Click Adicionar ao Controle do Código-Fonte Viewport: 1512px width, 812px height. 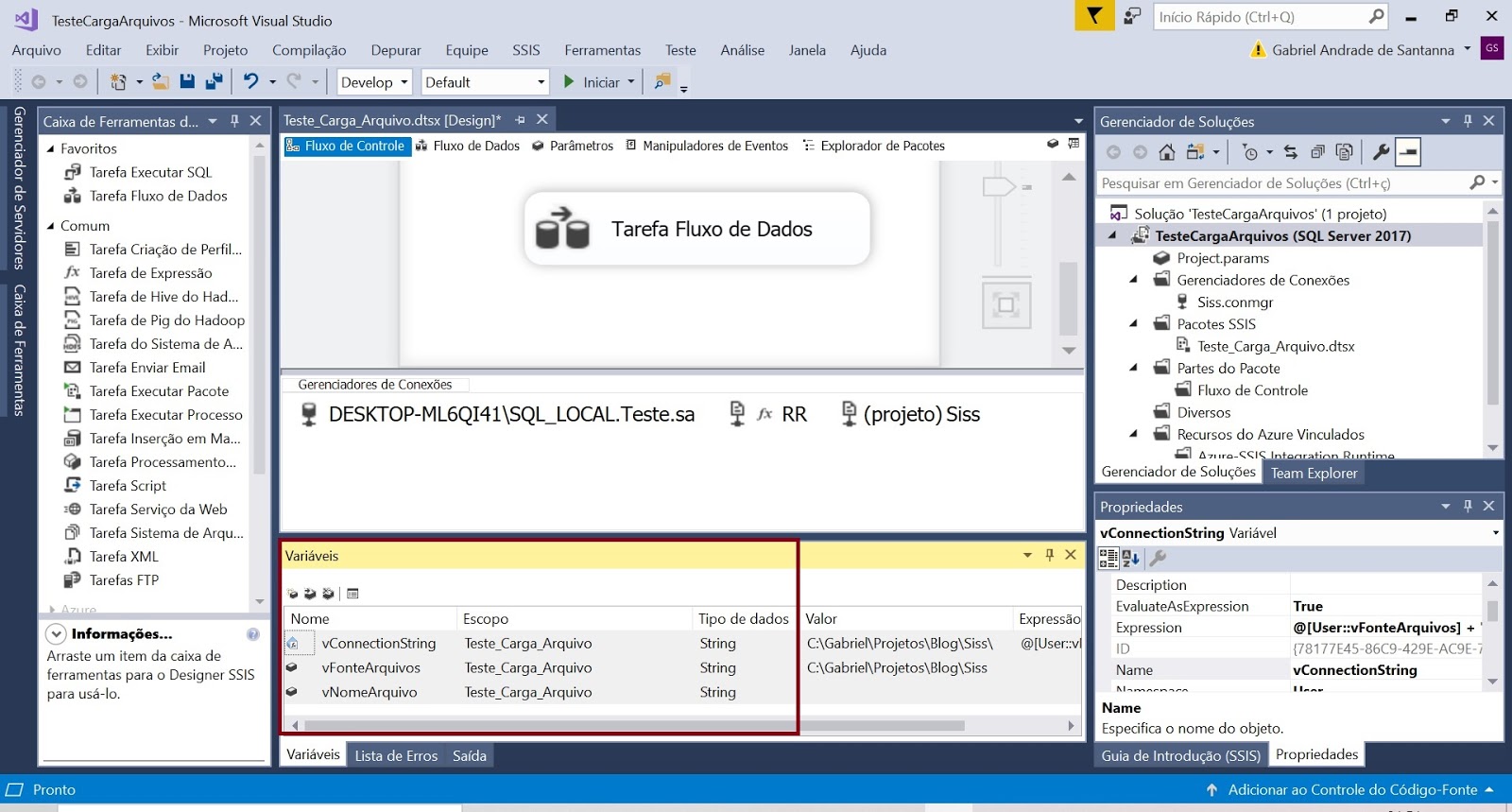(x=1352, y=789)
